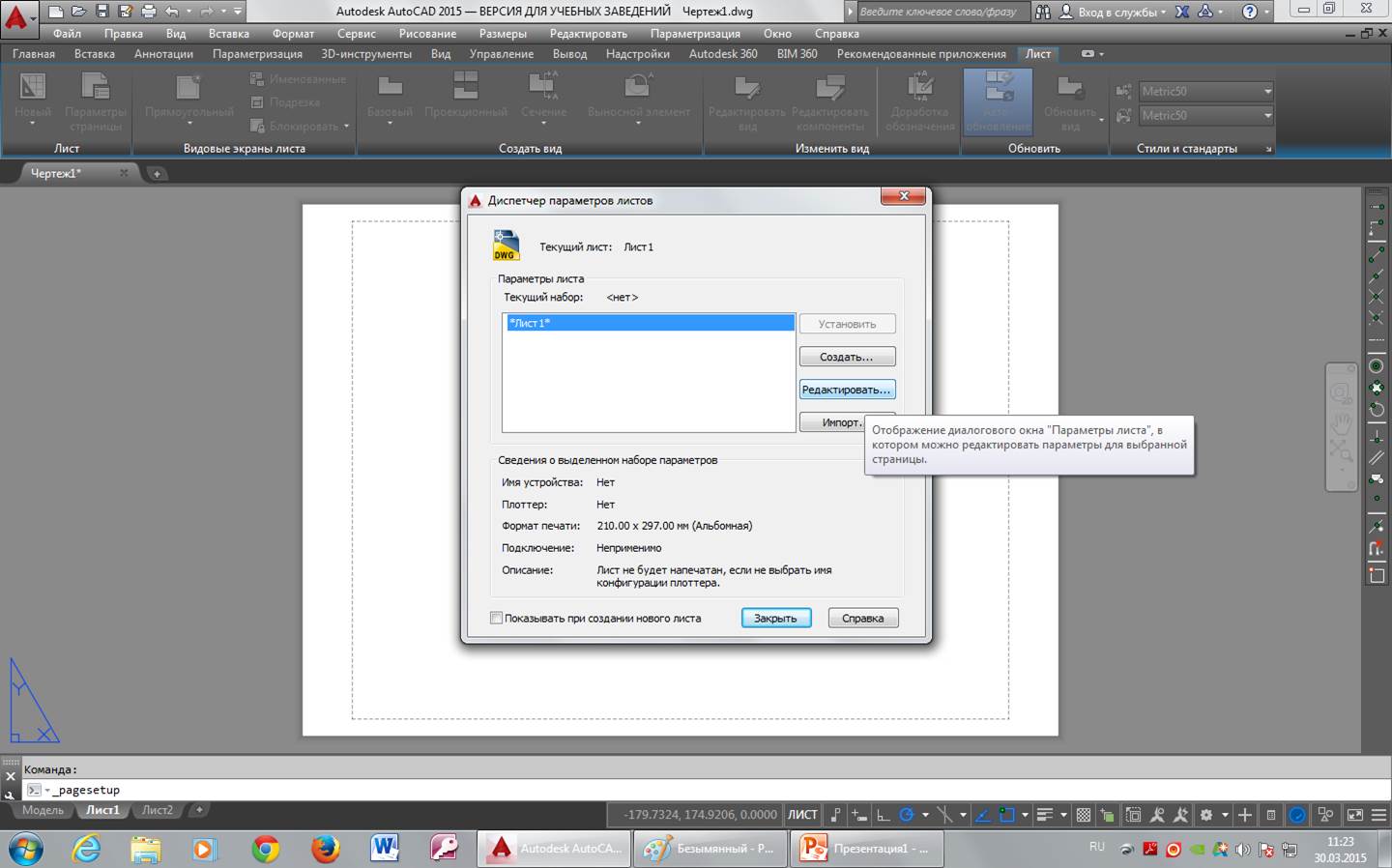The image size is (1392, 868).
Task: Open Microsoft Word from the taskbar
Action: tap(384, 849)
